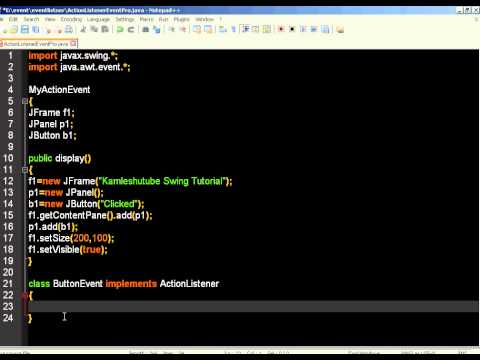Click the 'p1.add(b1);' line

[x=53, y=227]
